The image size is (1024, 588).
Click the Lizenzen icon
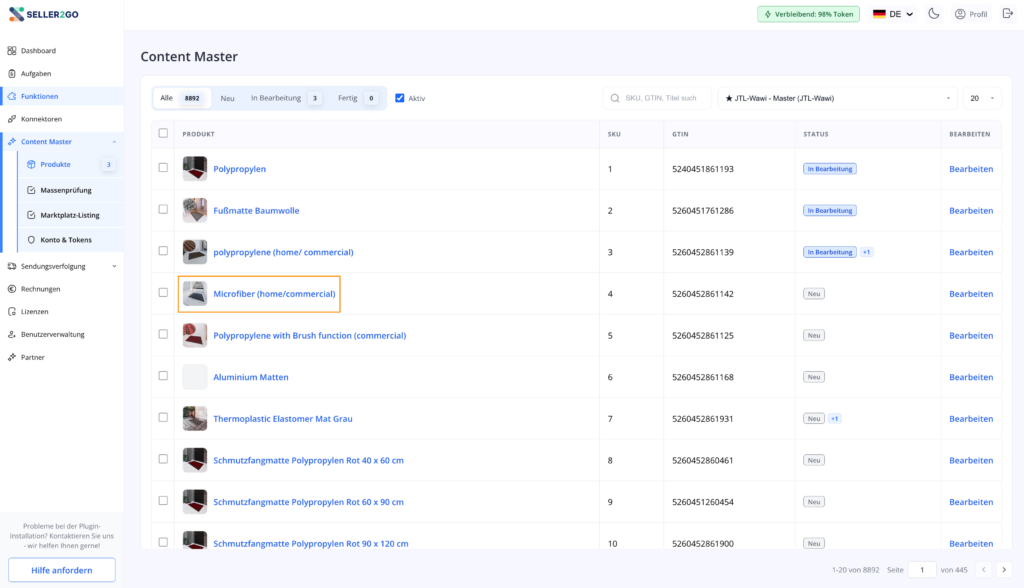pyautogui.click(x=12, y=312)
